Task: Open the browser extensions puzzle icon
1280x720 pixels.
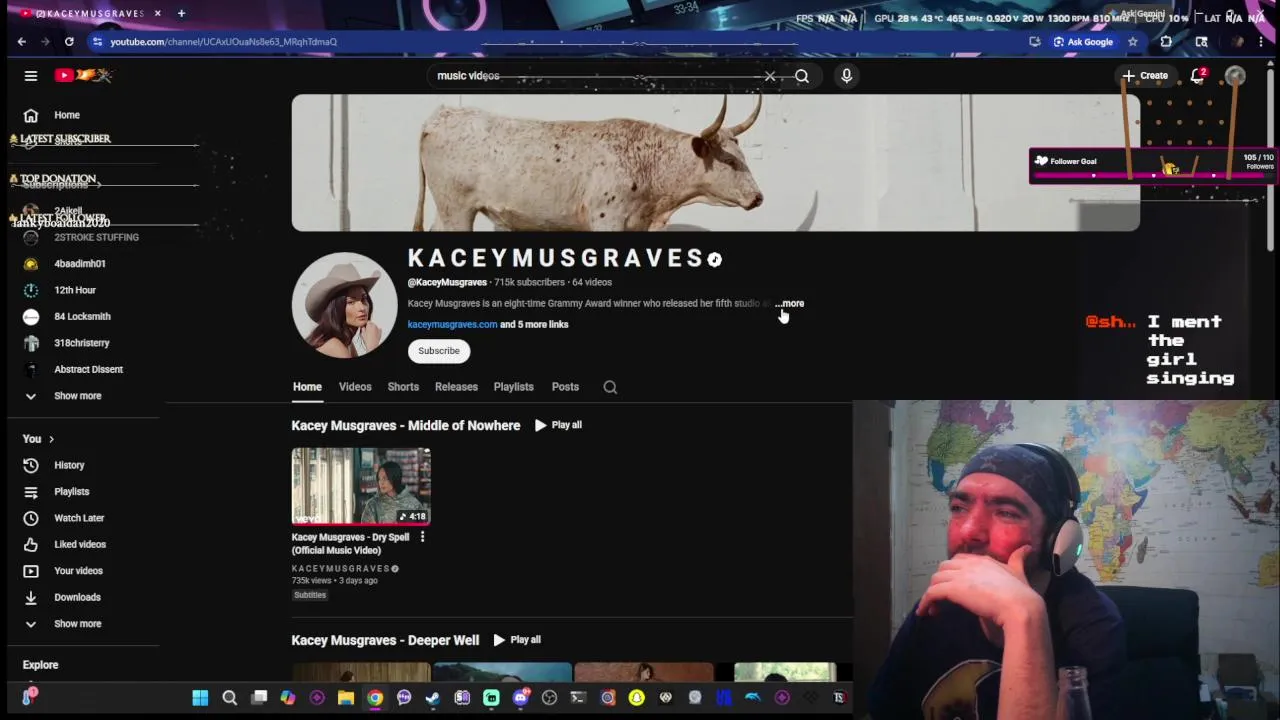Action: (1166, 42)
